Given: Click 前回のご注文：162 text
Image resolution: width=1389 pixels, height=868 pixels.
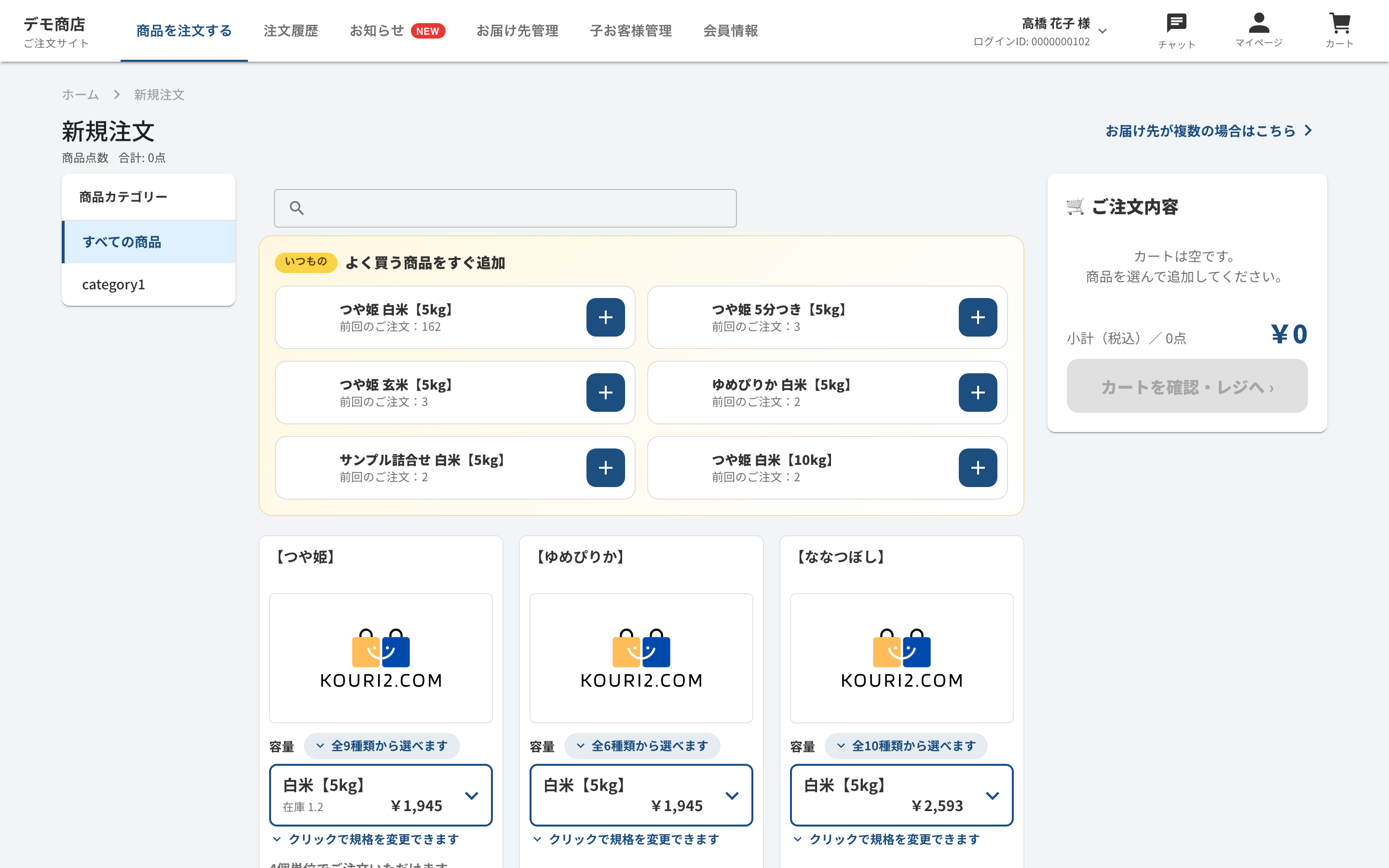Looking at the screenshot, I should point(390,326).
